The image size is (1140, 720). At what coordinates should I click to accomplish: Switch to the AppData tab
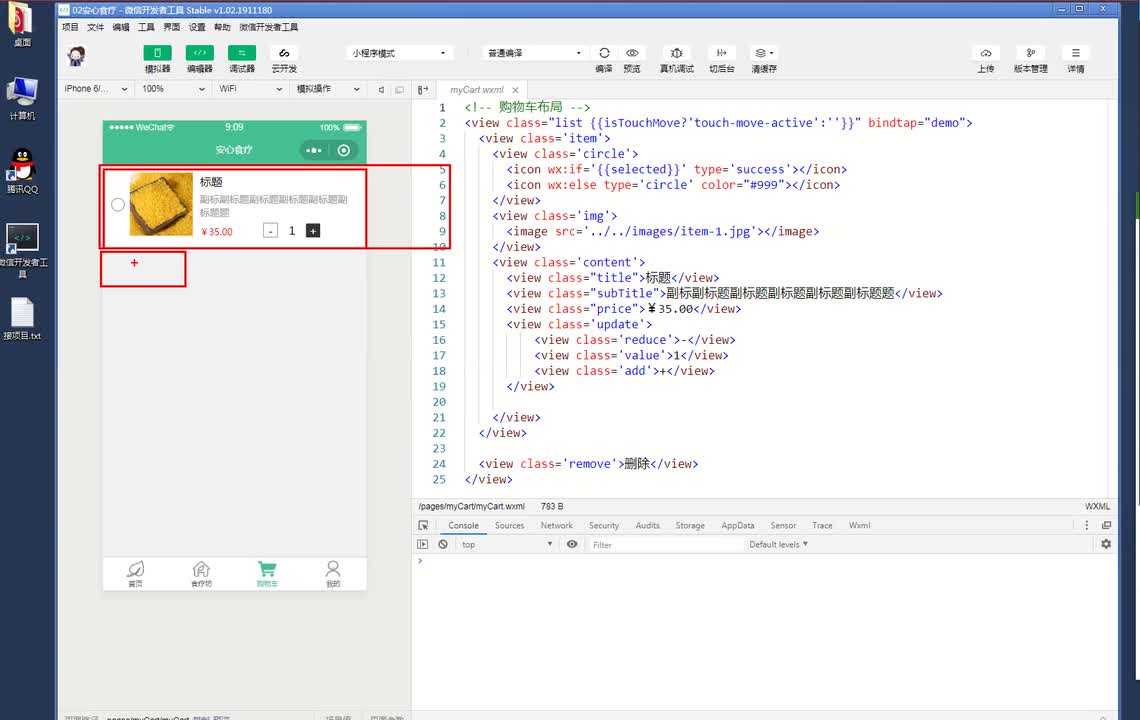tap(737, 525)
